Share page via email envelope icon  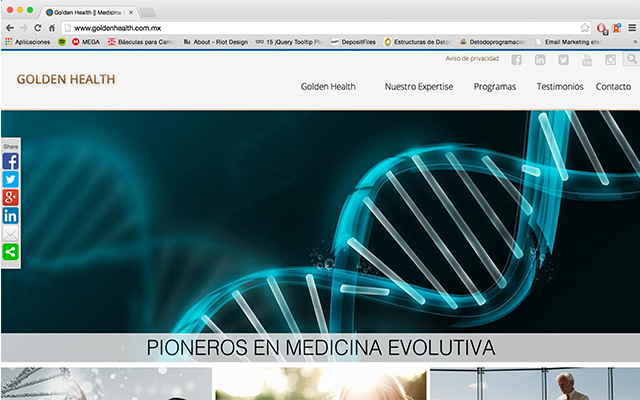click(11, 234)
